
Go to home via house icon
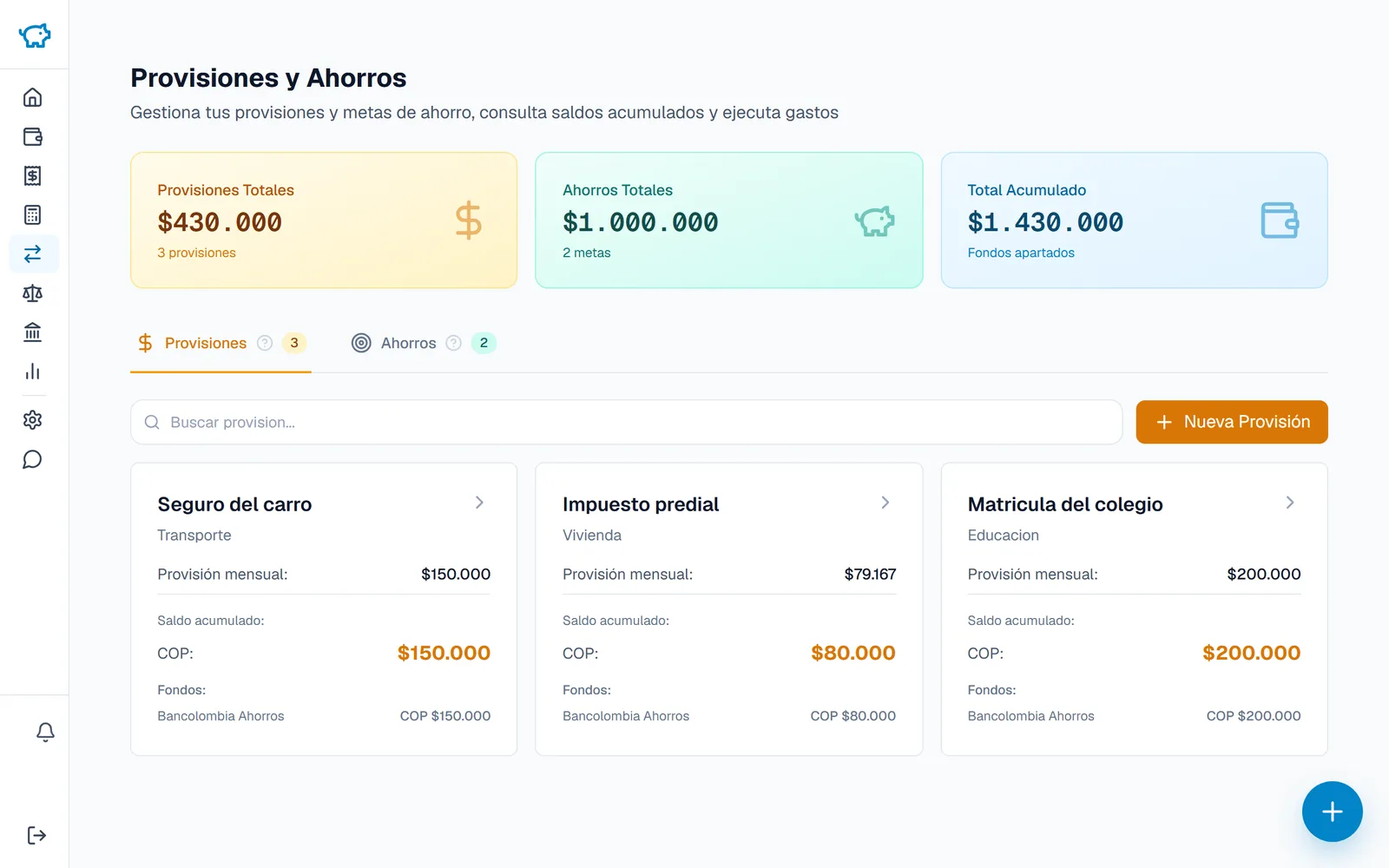pos(32,97)
